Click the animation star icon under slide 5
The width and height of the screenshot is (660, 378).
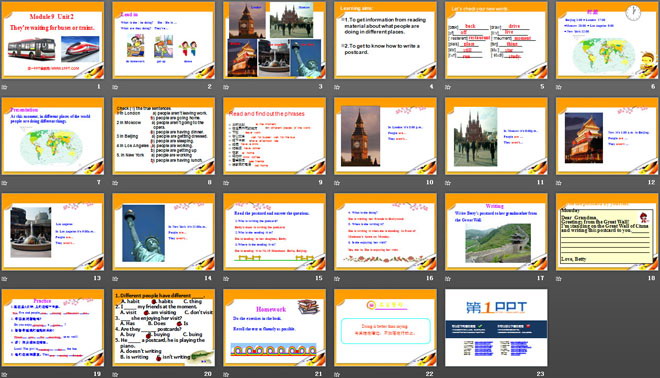point(448,87)
